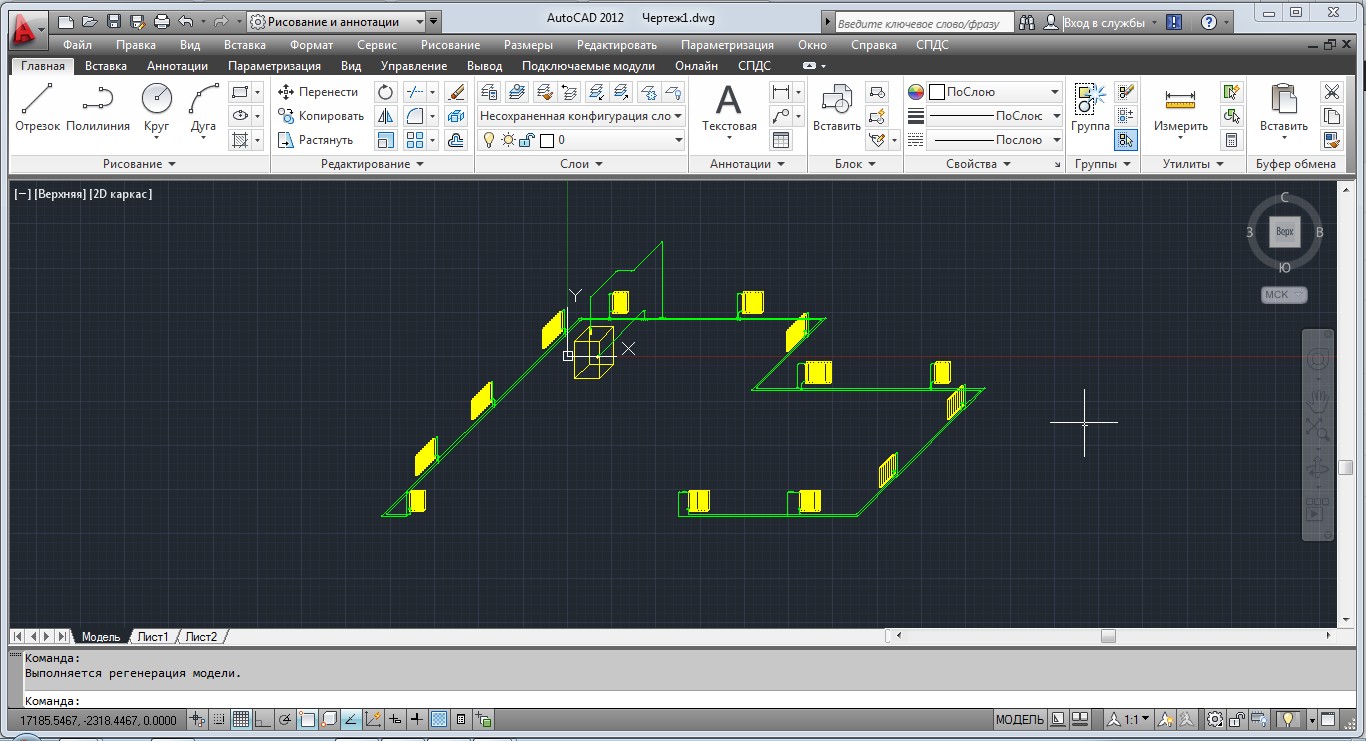Switch to the Лист1 layout tab
1366x741 pixels.
click(153, 637)
